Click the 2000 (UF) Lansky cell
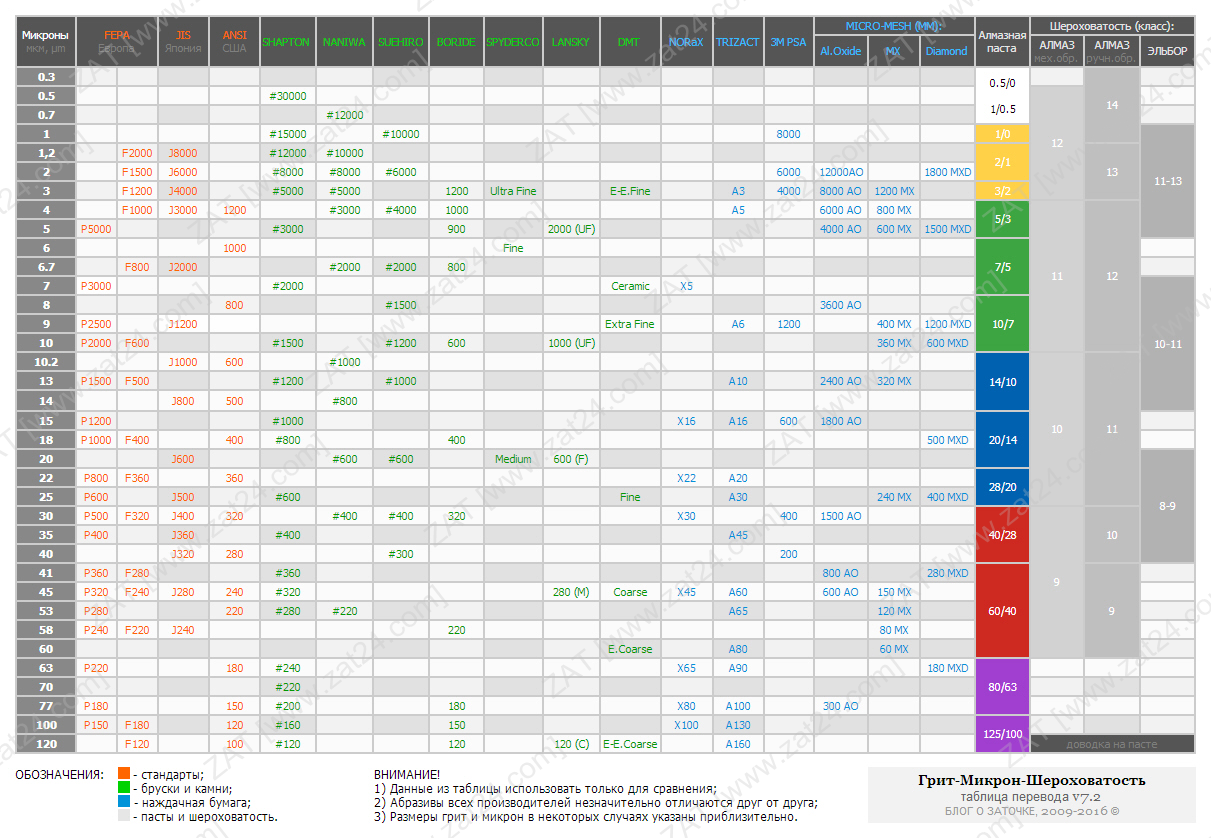This screenshot has height=838, width=1211. (x=572, y=229)
